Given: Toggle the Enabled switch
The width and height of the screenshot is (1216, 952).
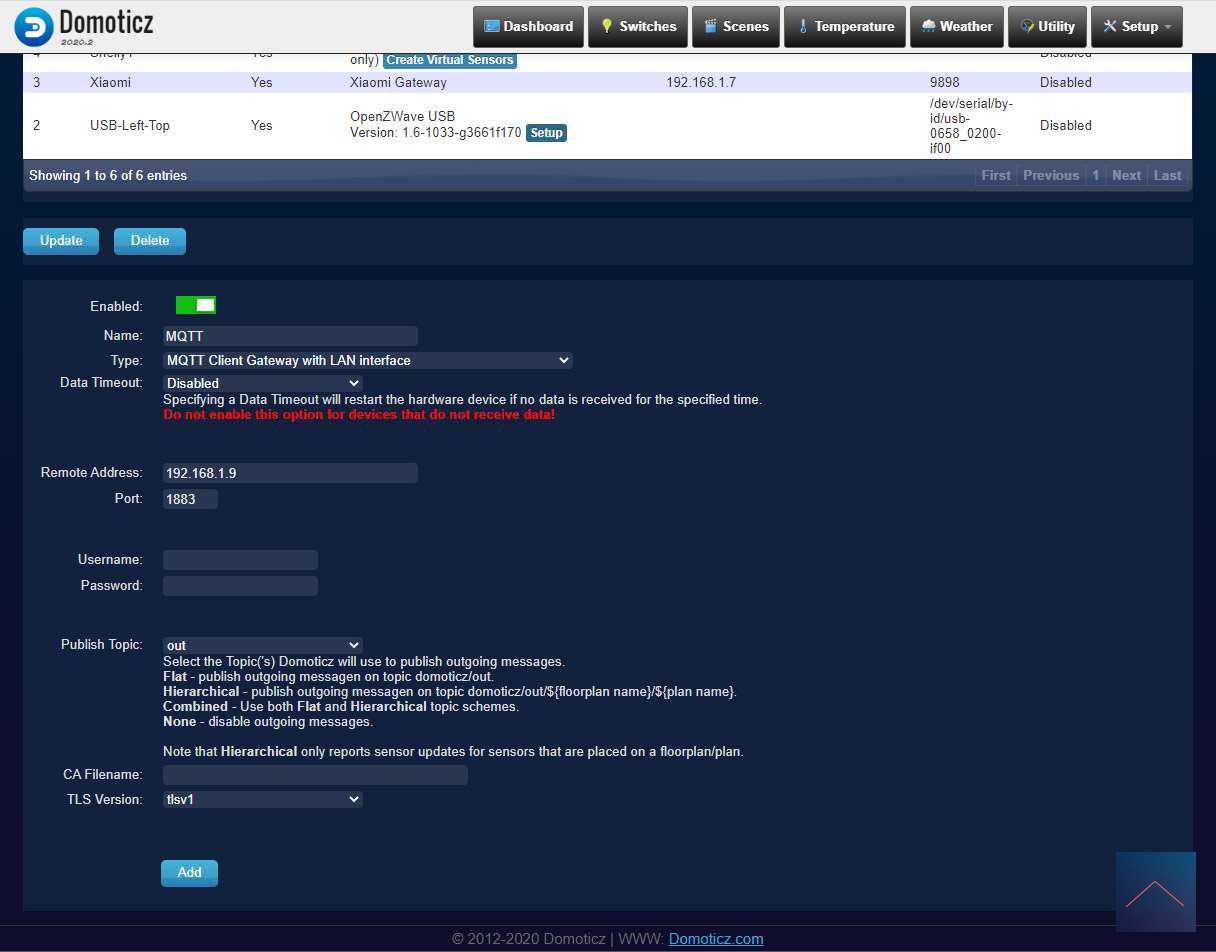Looking at the screenshot, I should (x=196, y=305).
